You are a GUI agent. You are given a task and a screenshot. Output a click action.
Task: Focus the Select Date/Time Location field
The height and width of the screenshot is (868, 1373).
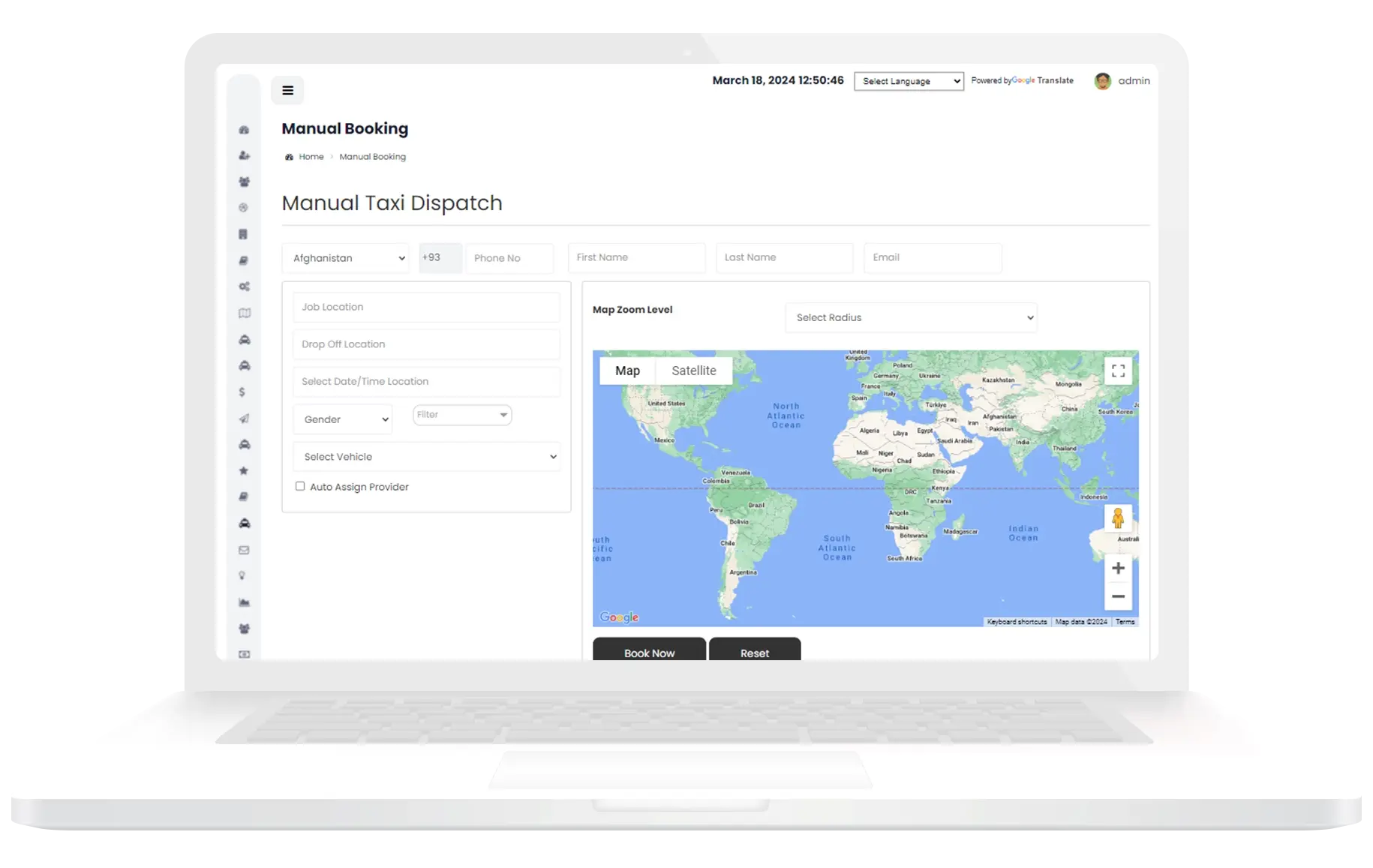426,382
